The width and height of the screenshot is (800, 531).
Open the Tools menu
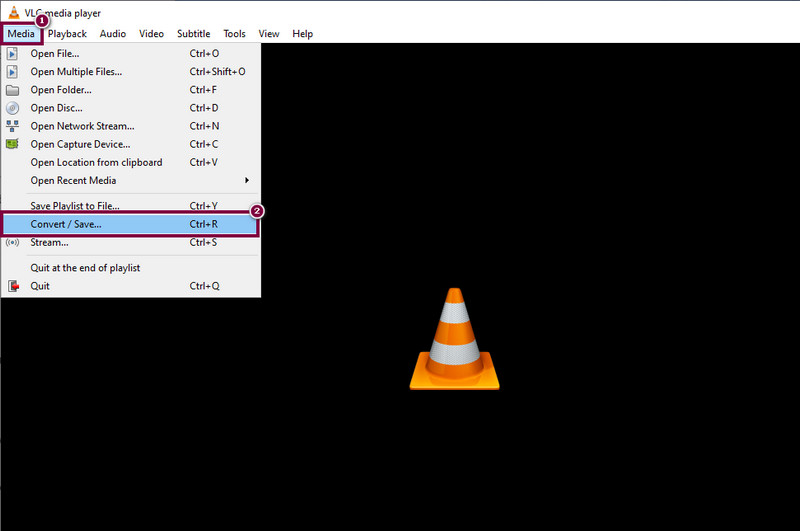(234, 34)
